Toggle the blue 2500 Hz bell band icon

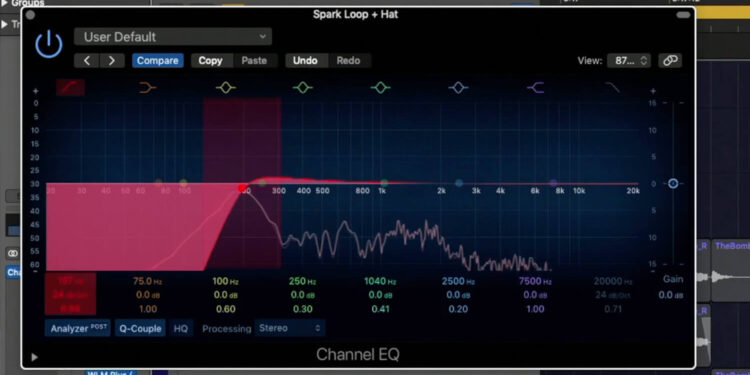[x=458, y=88]
